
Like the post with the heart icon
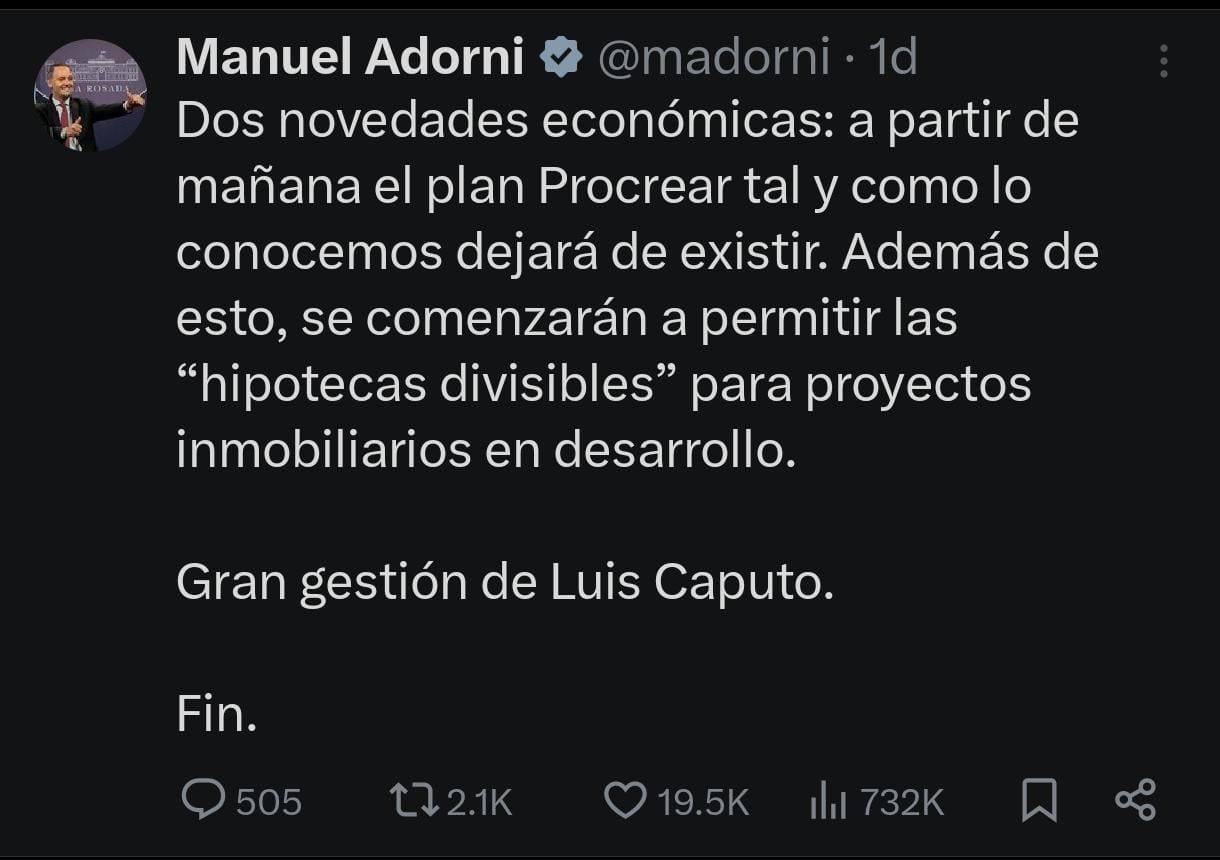pyautogui.click(x=626, y=800)
